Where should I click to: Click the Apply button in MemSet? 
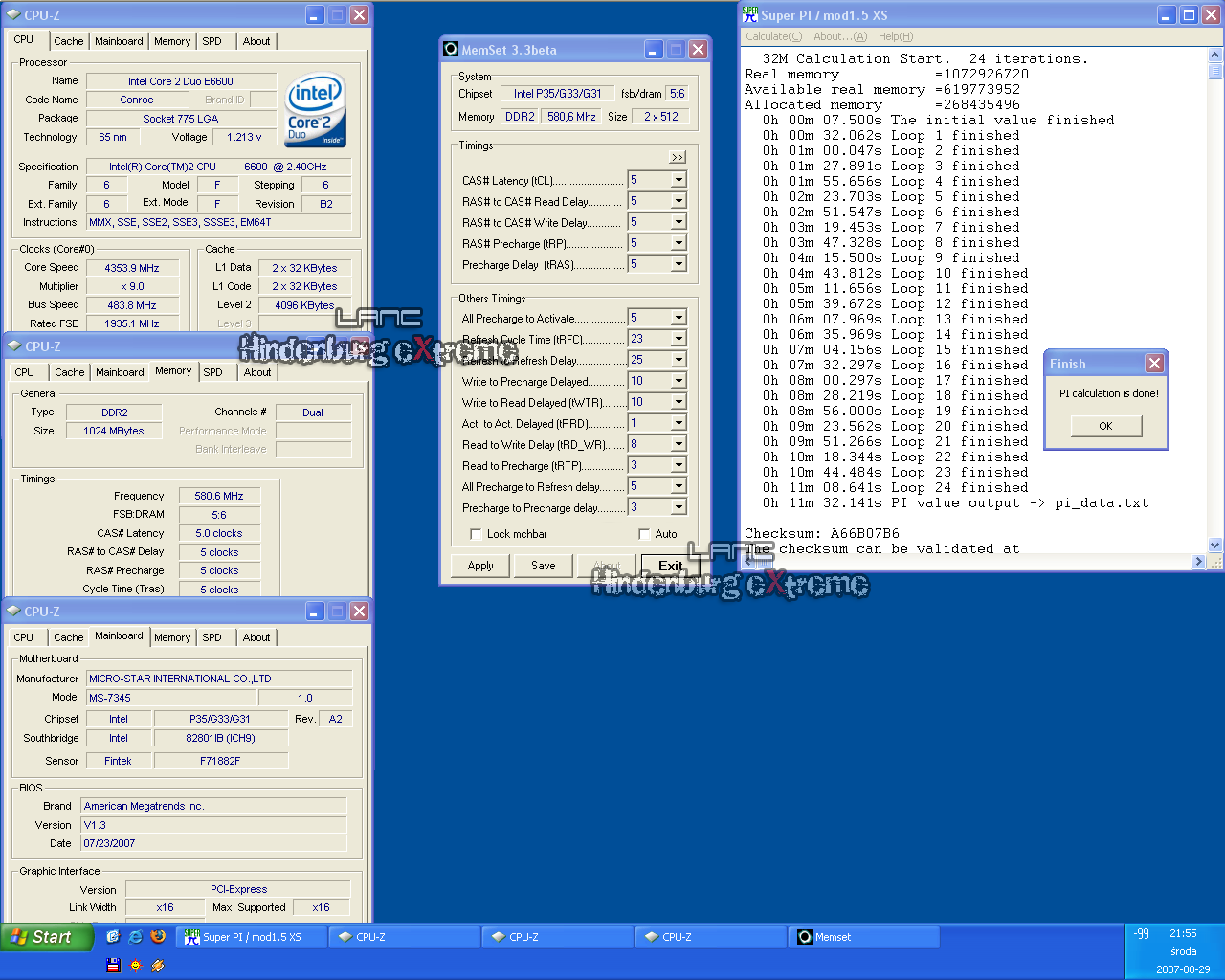pos(480,566)
